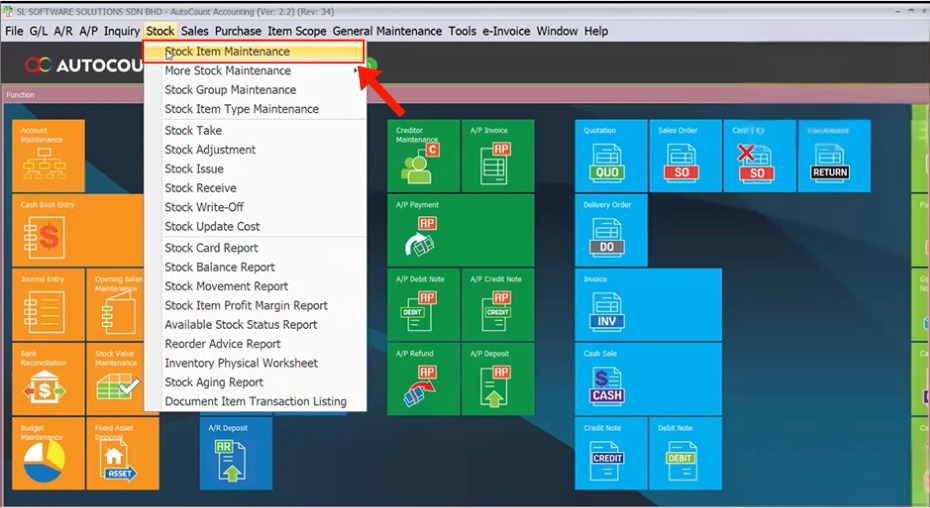Open the A/P Deposit tile
The height and width of the screenshot is (508, 930).
(498, 379)
